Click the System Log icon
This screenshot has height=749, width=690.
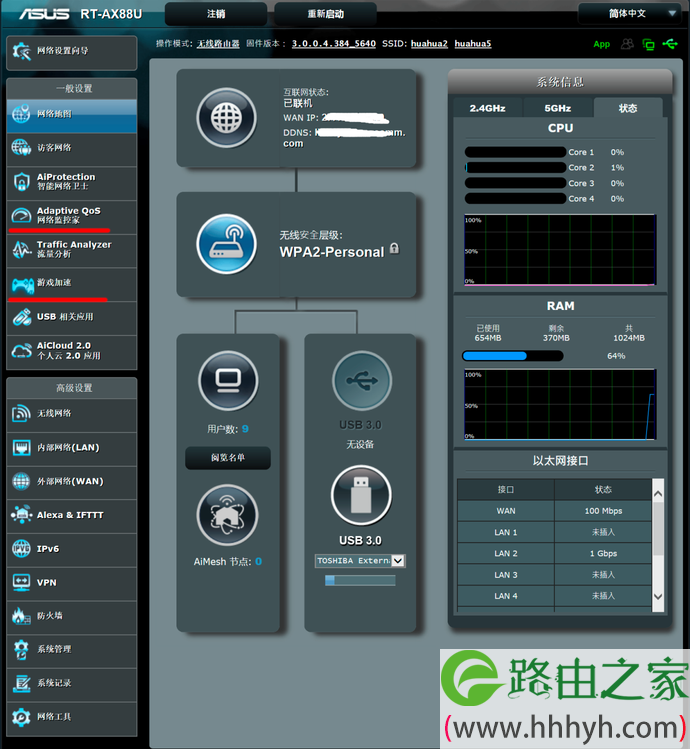tap(22, 683)
